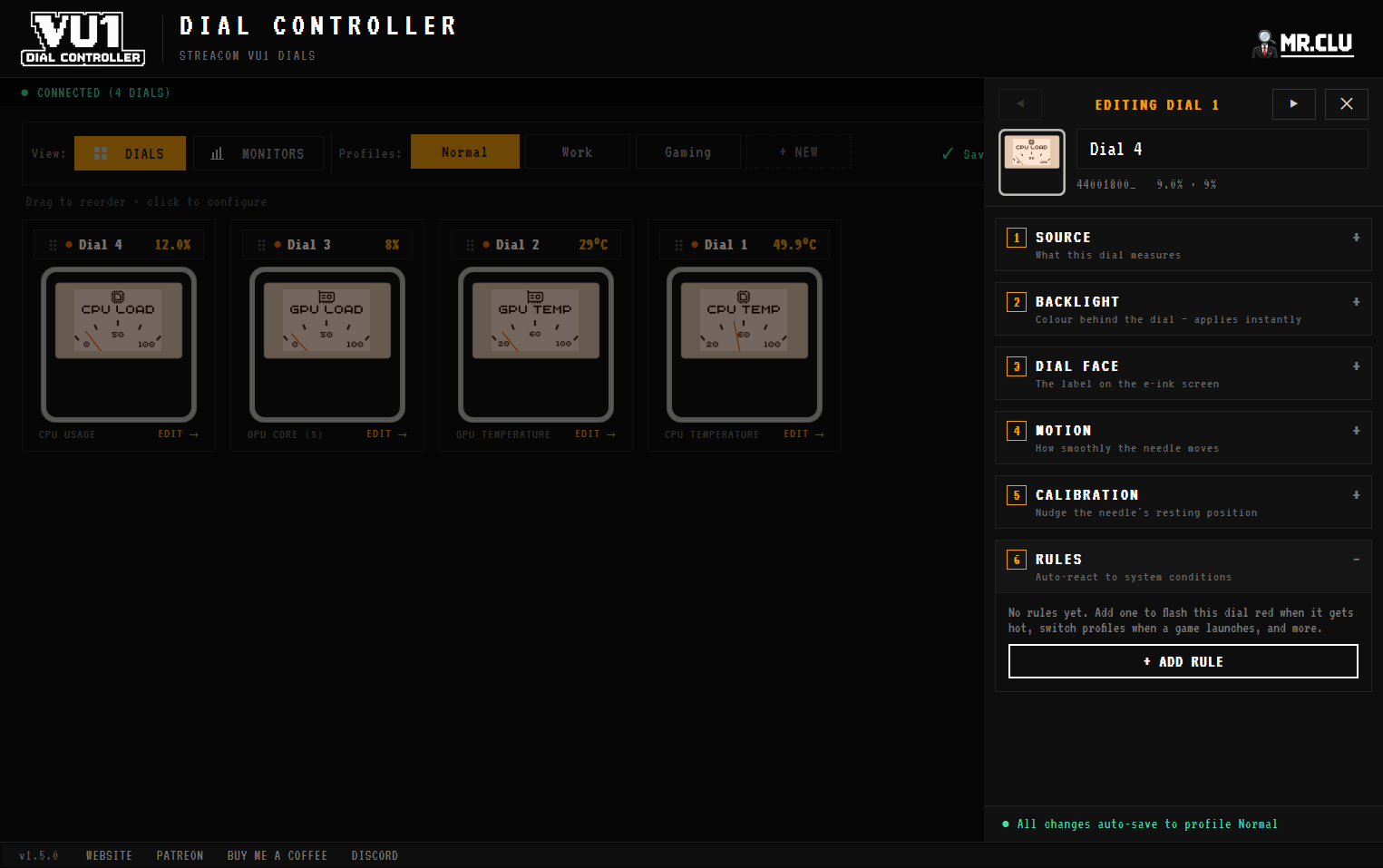Select the Normal profile
The image size is (1383, 868).
[x=465, y=151]
